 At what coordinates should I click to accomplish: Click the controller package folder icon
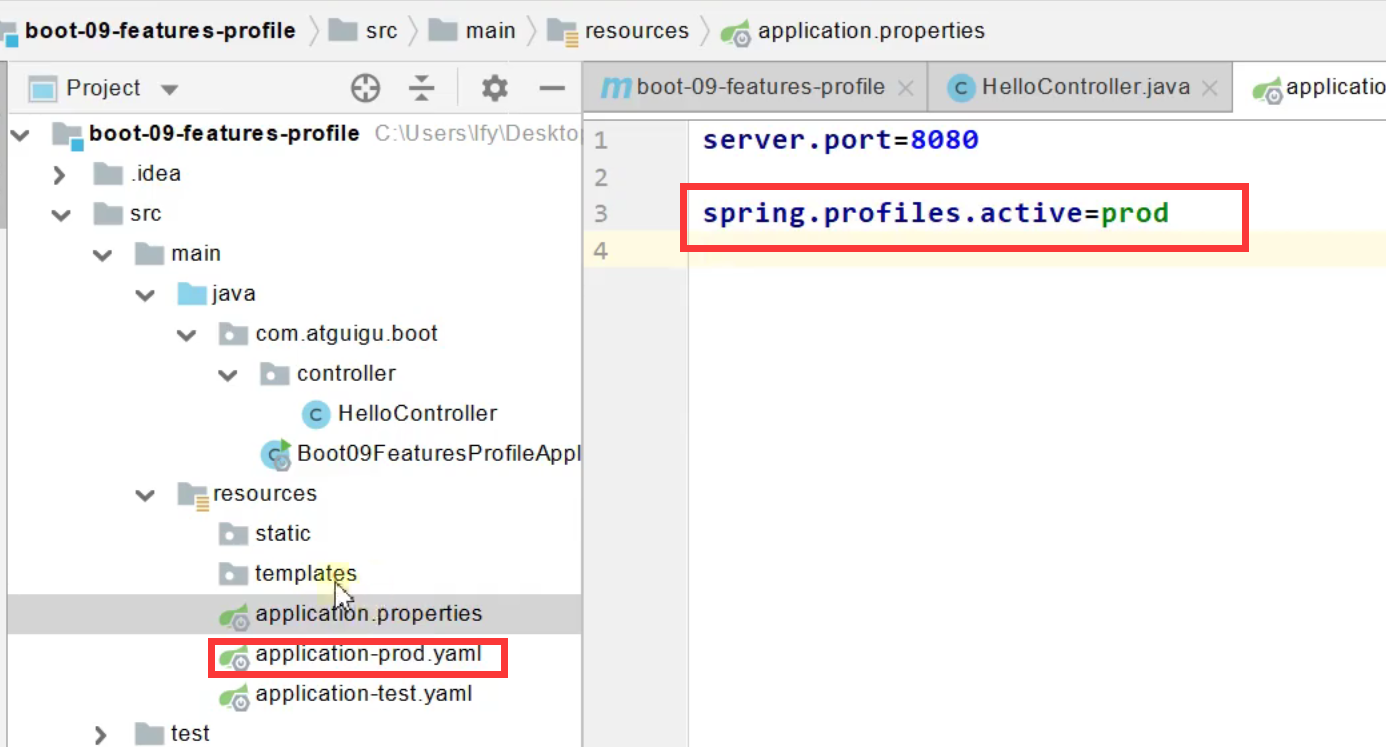[x=274, y=374]
